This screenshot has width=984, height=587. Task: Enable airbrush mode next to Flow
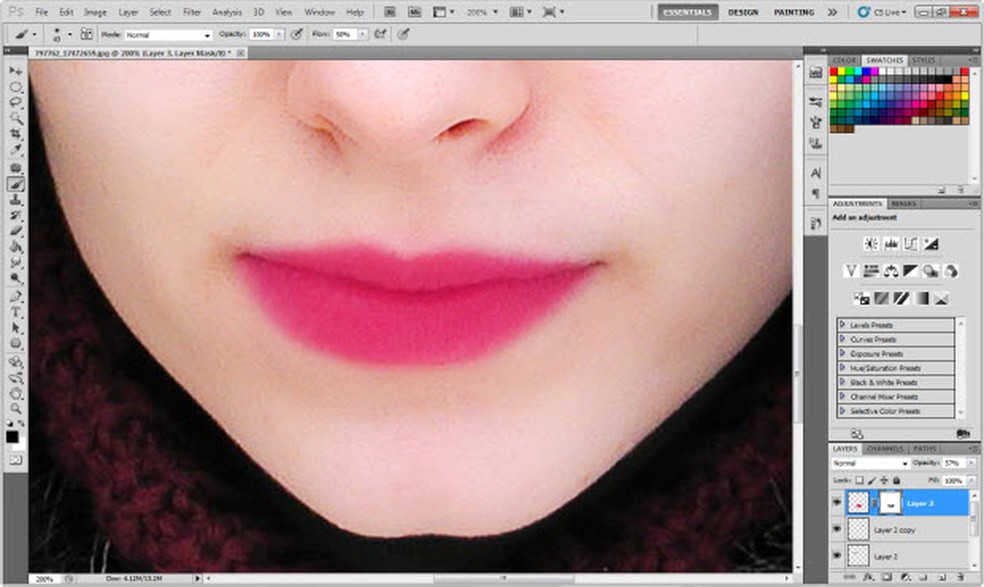(379, 33)
